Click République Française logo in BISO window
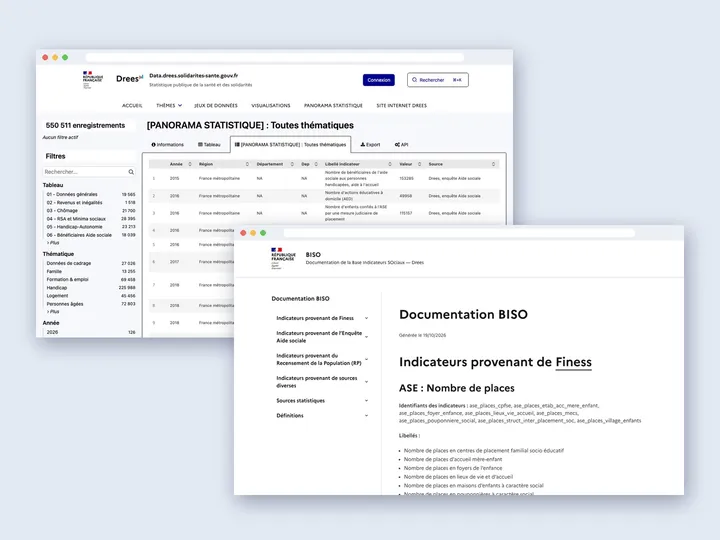Screen dimensions: 720x540 coord(283,259)
